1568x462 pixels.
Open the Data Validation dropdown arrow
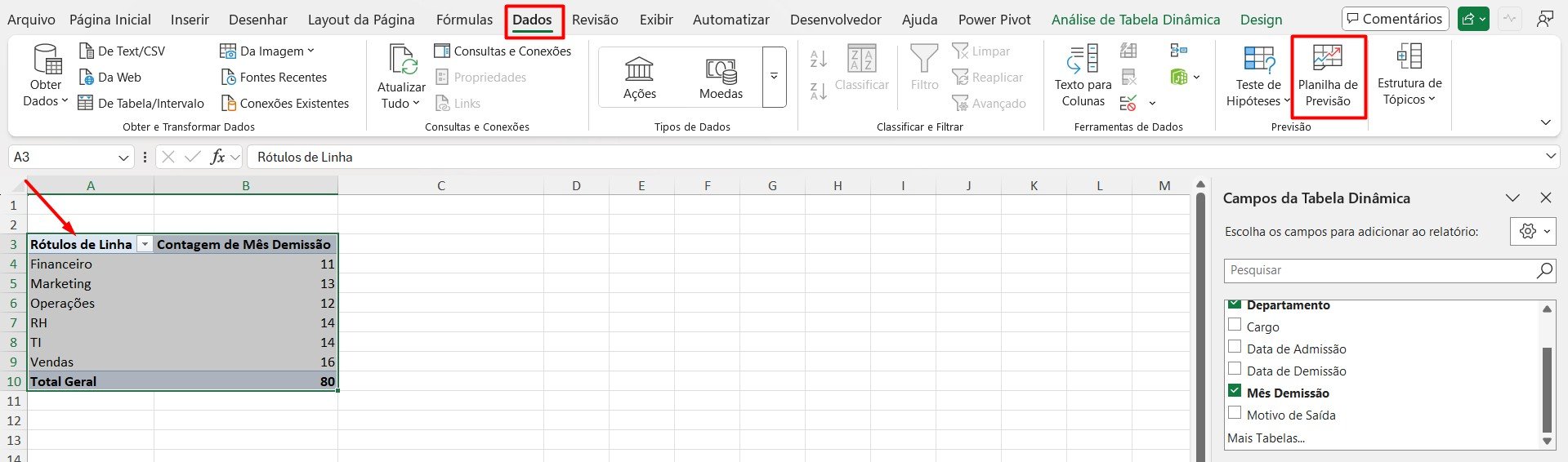(x=1152, y=103)
